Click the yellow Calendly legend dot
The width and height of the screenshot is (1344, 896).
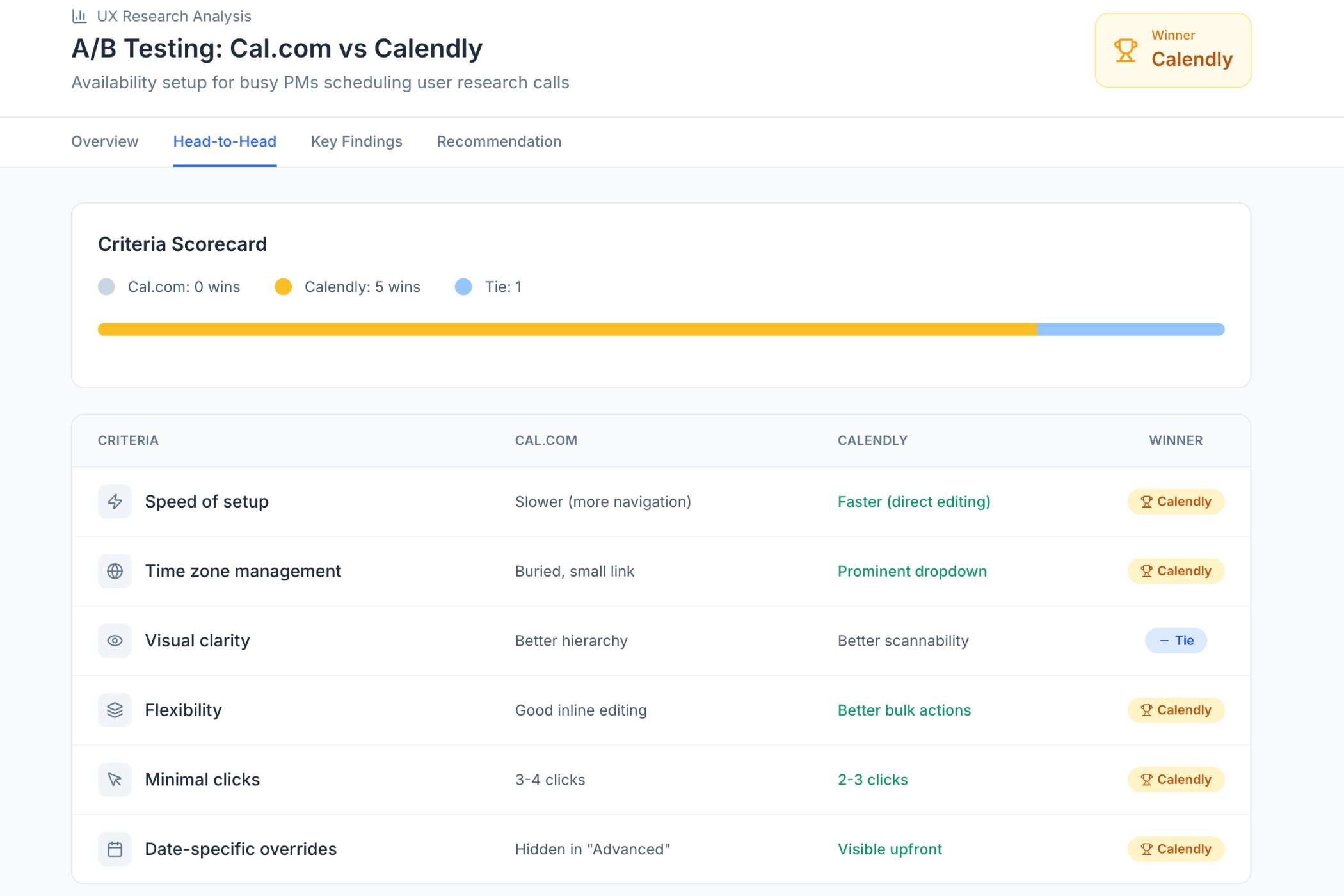[283, 287]
